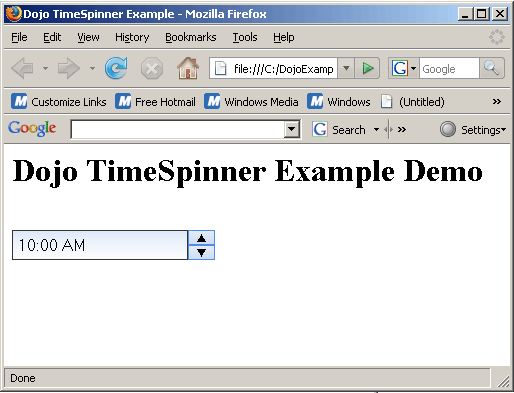Click the Google toolbar Search button

(x=339, y=129)
